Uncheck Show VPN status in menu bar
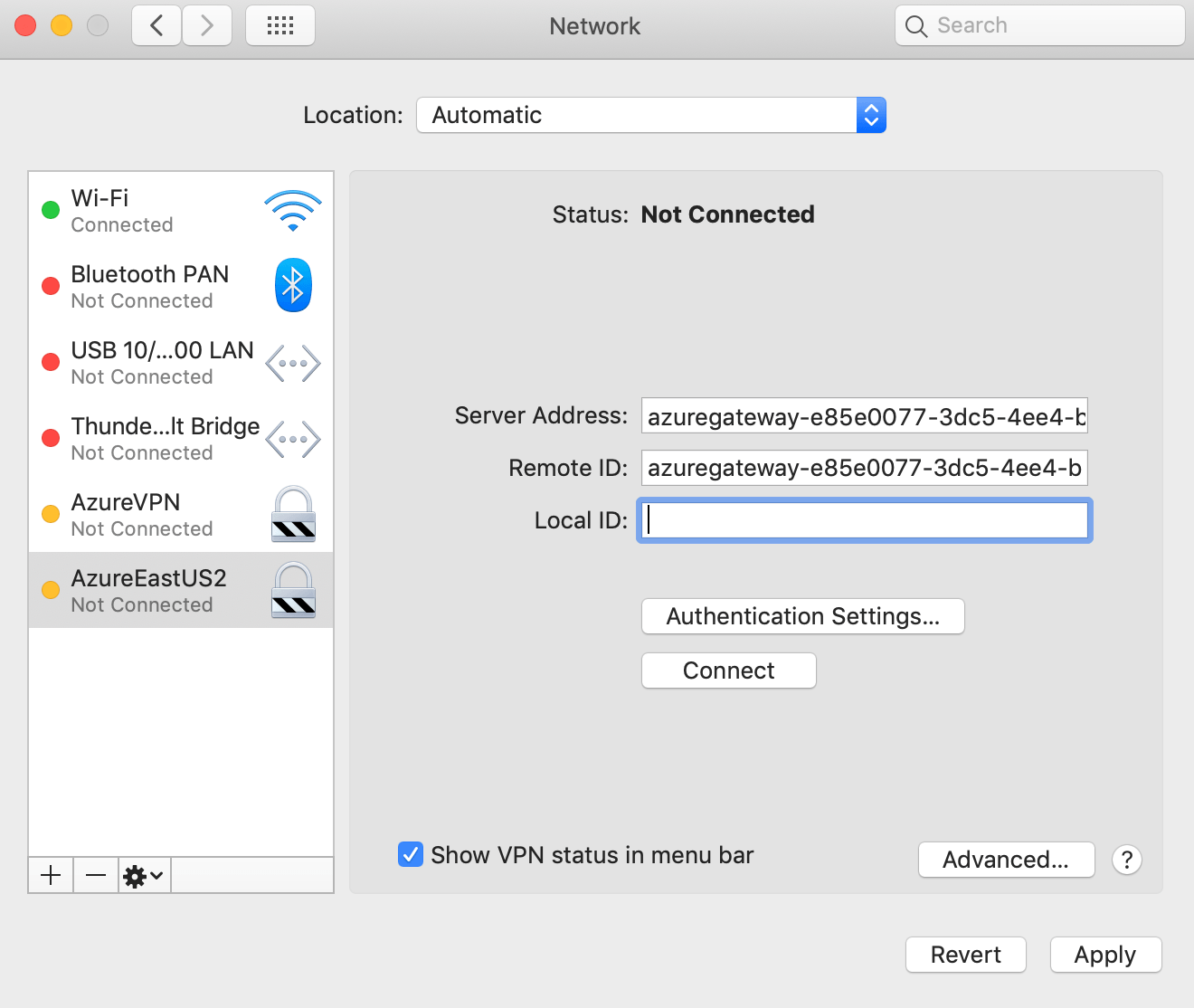This screenshot has height=1008, width=1194. [x=411, y=854]
